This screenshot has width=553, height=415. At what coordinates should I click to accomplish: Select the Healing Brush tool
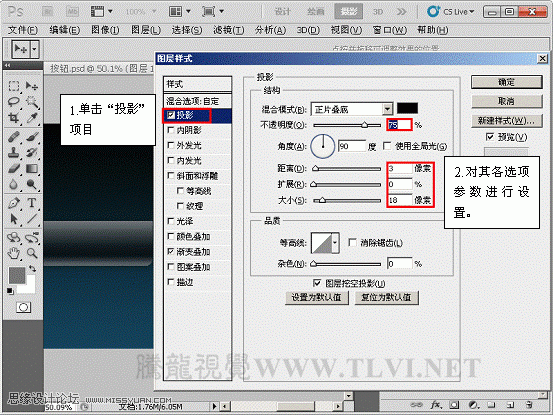click(14, 137)
